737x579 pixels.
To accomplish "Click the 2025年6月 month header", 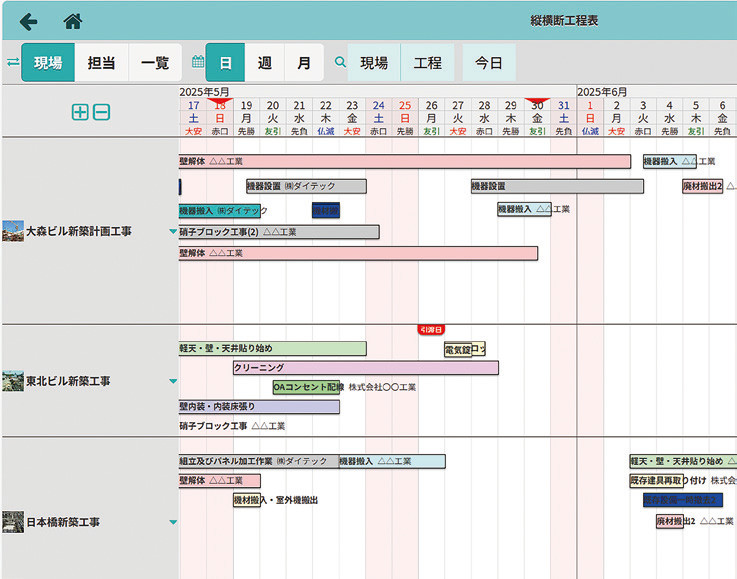I will tap(602, 92).
